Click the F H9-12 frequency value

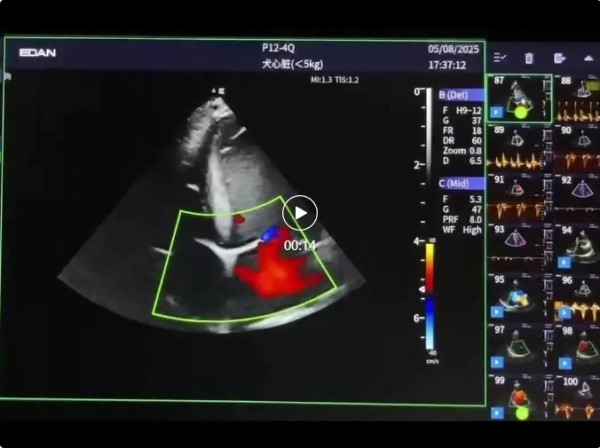click(x=462, y=111)
